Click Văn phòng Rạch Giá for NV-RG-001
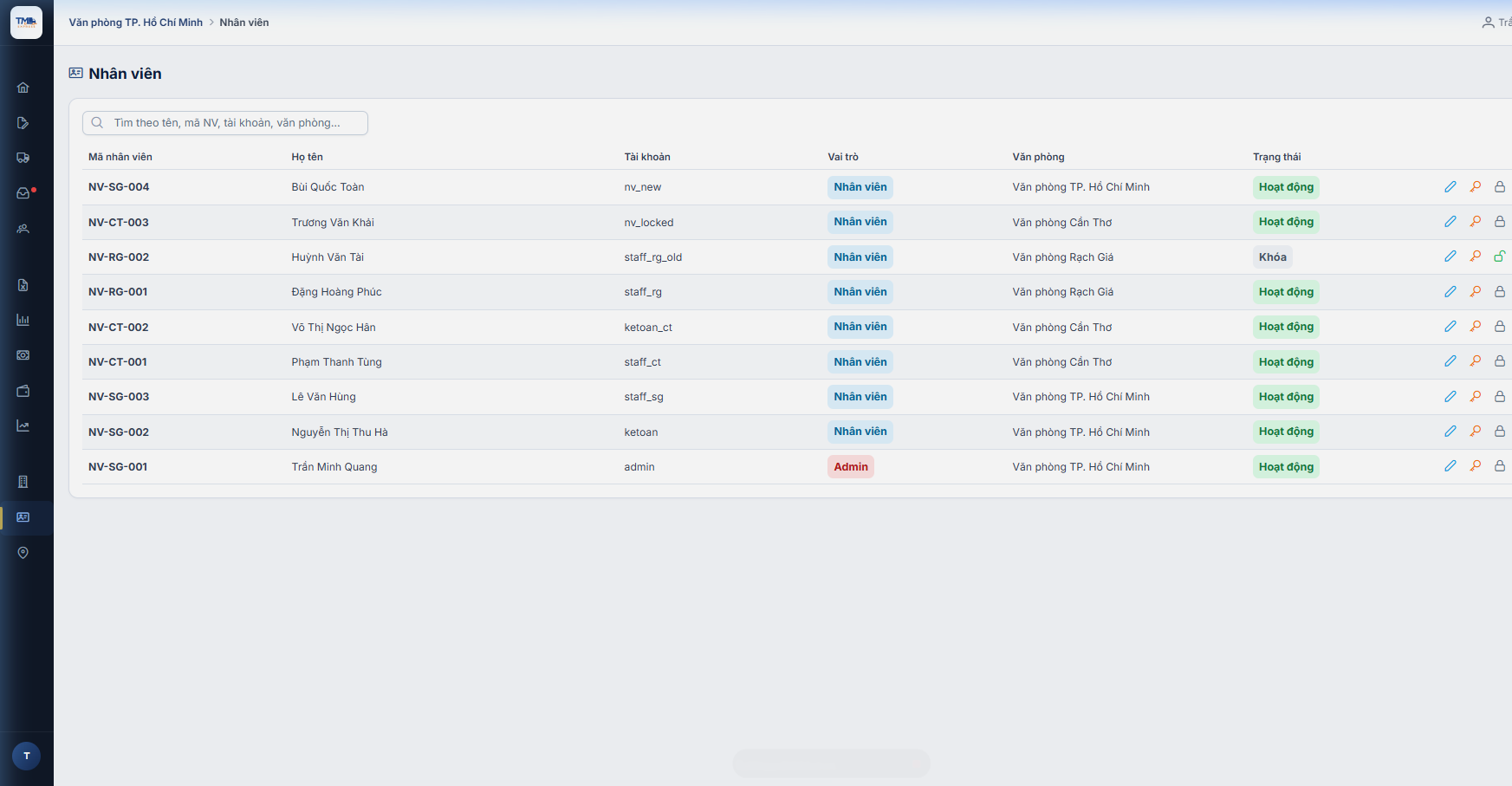The width and height of the screenshot is (1512, 786). (x=1063, y=292)
